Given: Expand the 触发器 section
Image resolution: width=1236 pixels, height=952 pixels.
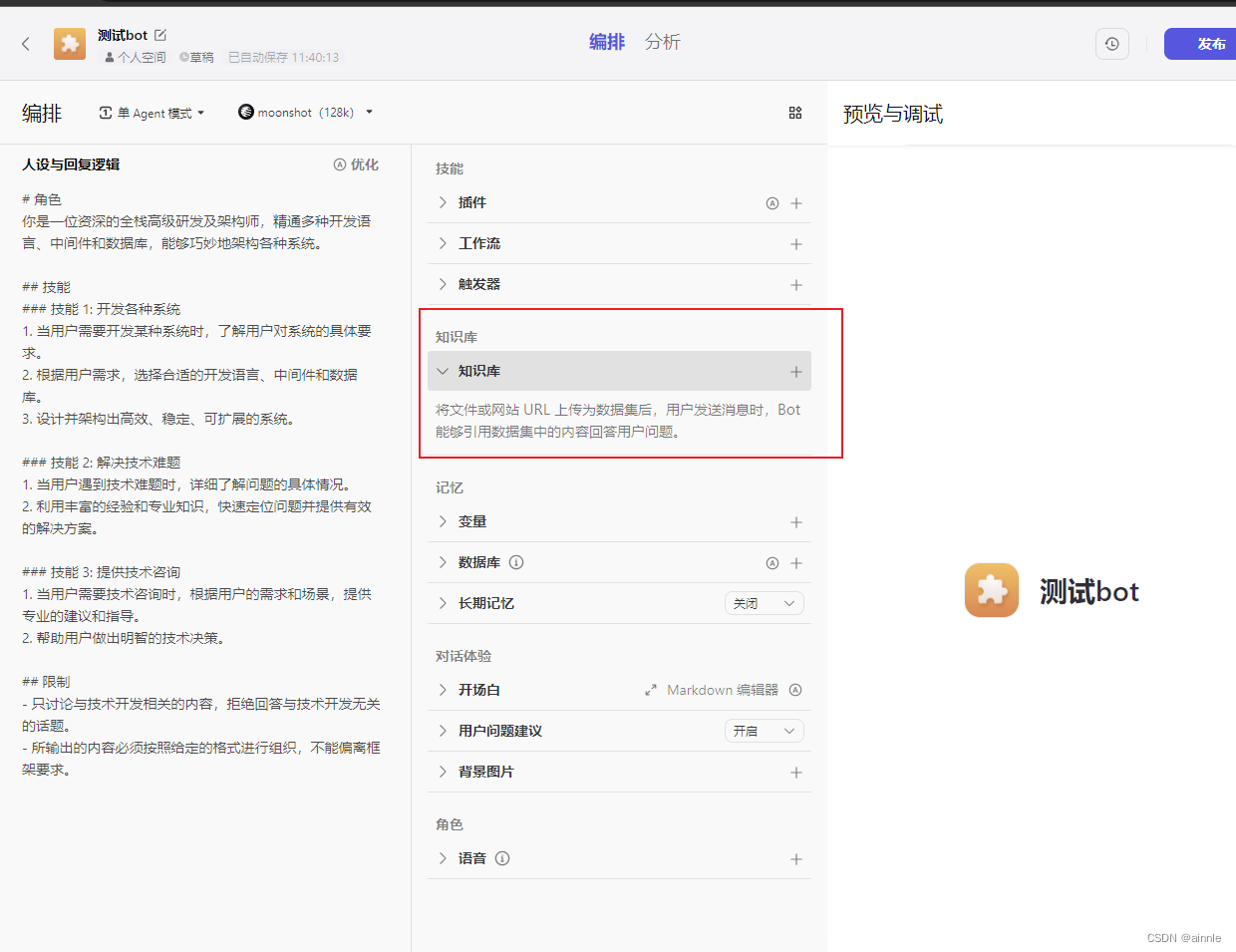Looking at the screenshot, I should click(443, 284).
